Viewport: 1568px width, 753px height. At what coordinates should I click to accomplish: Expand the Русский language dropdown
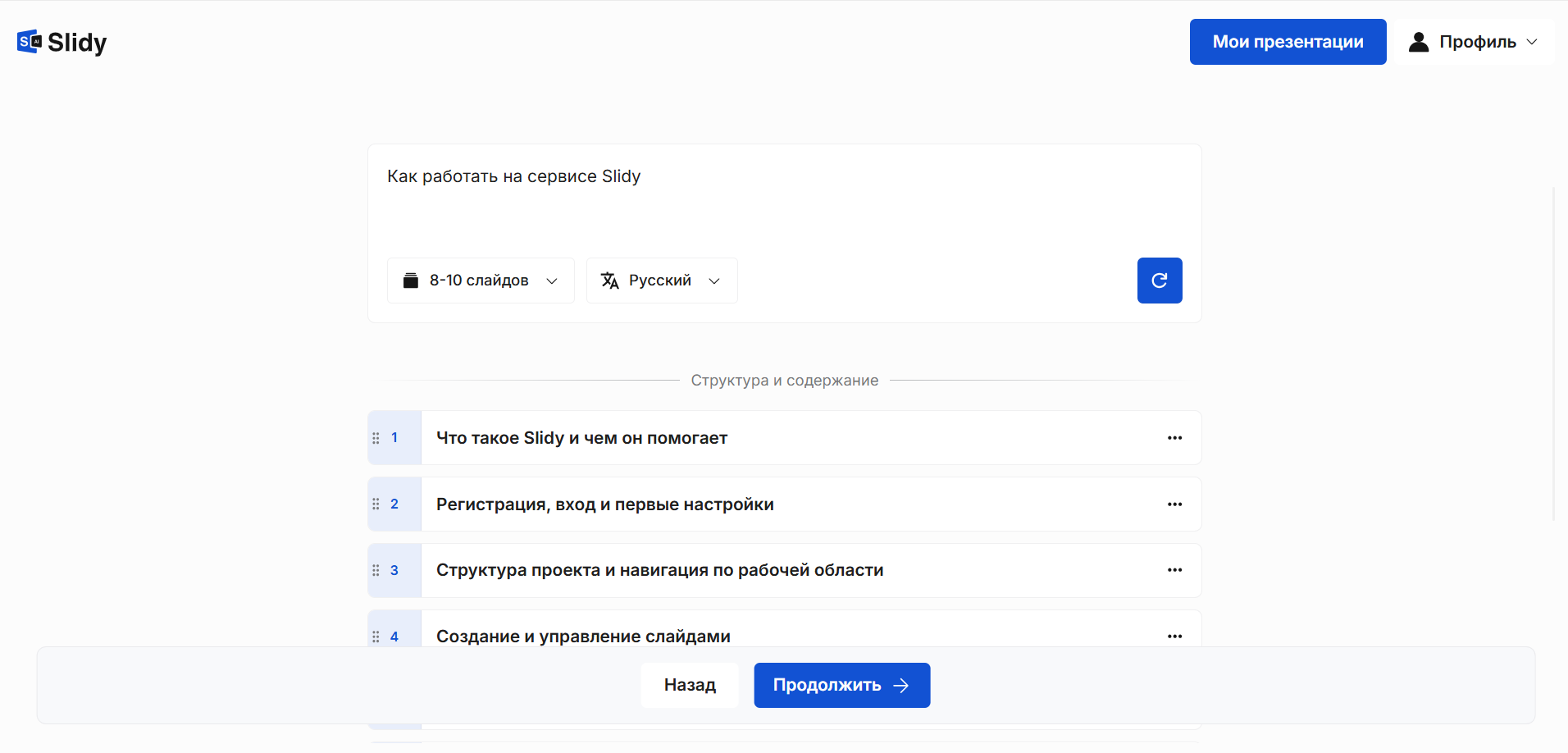tap(662, 281)
